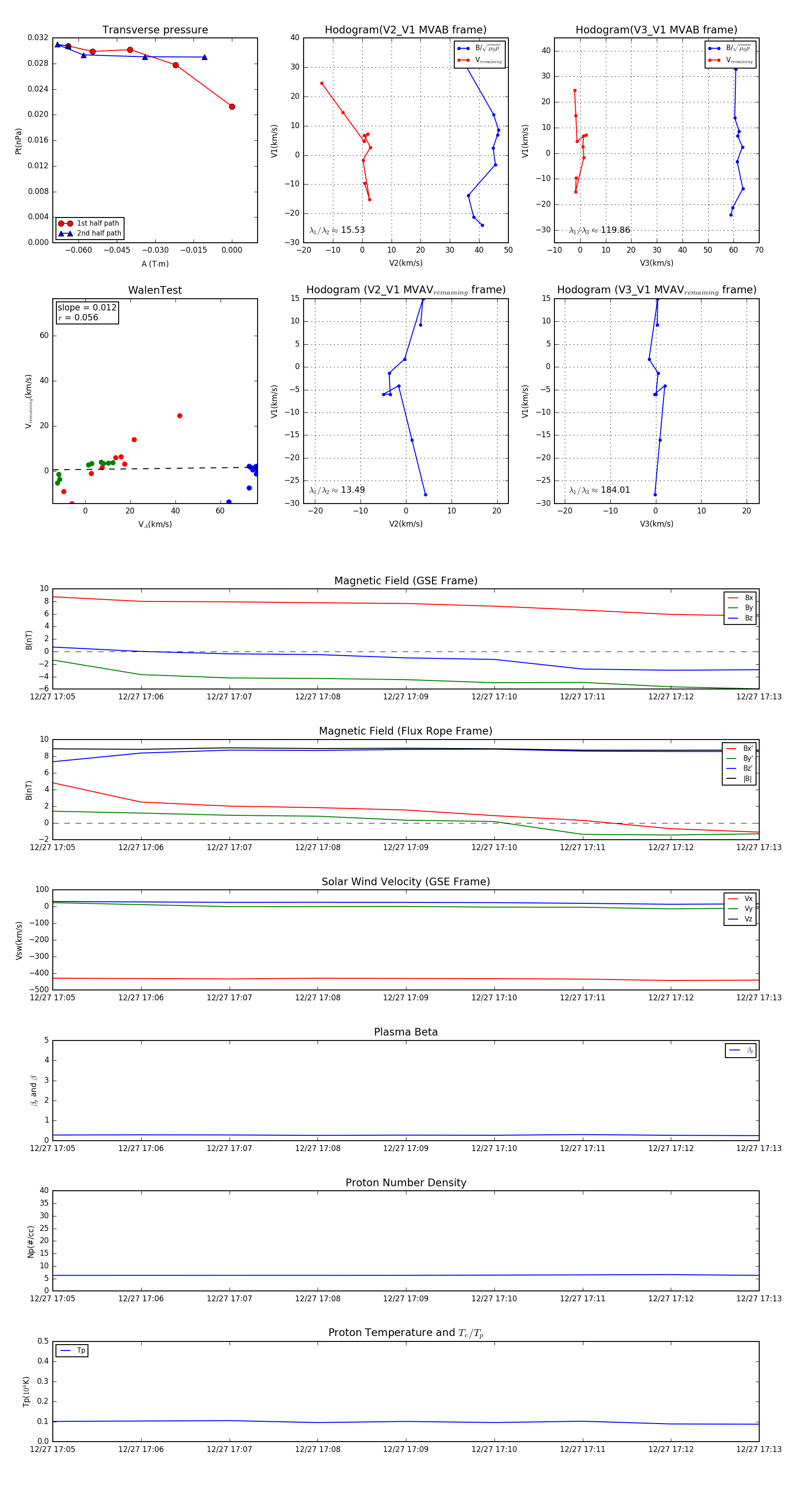Click the "2nd half path" legend entry

tap(90, 234)
